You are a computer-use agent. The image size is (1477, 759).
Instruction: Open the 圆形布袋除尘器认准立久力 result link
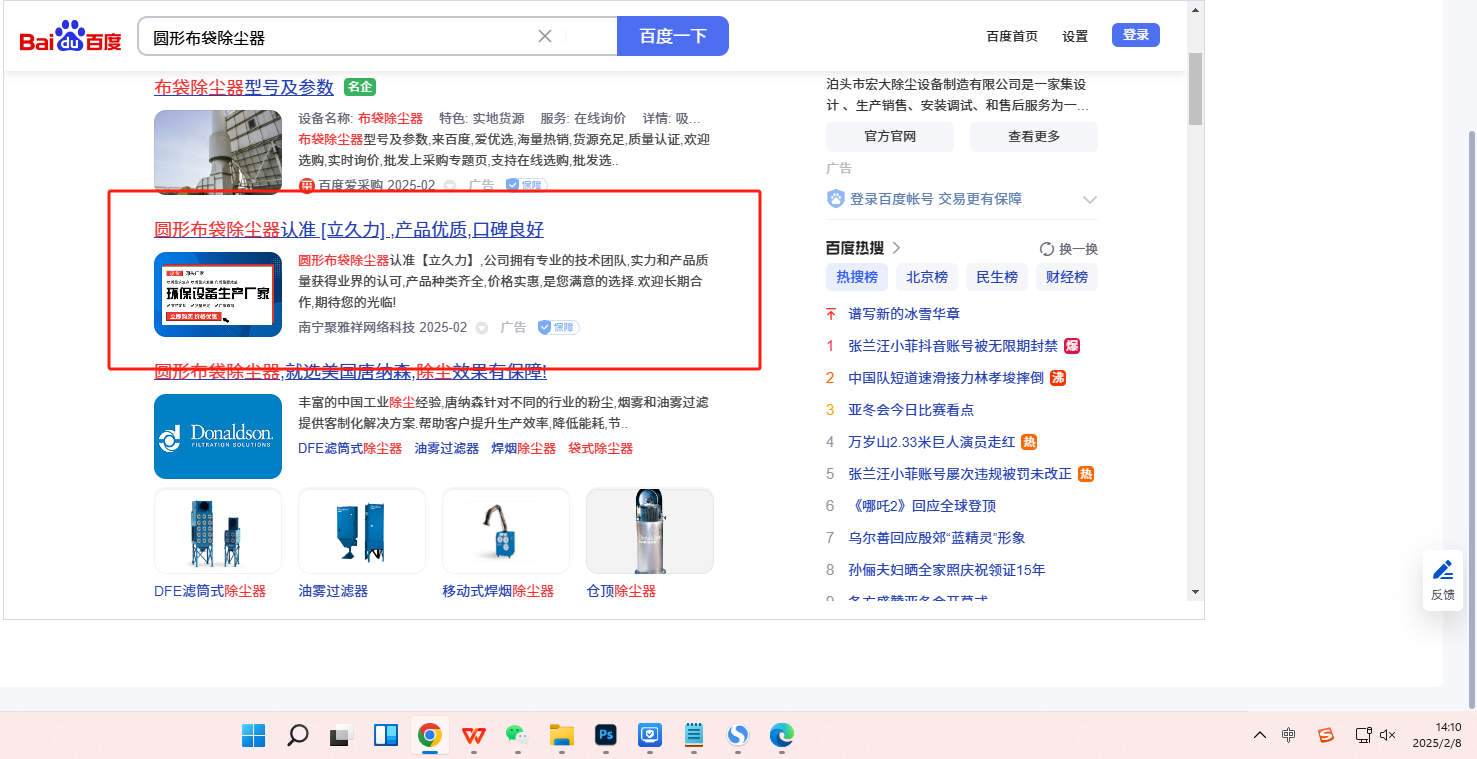coord(348,230)
